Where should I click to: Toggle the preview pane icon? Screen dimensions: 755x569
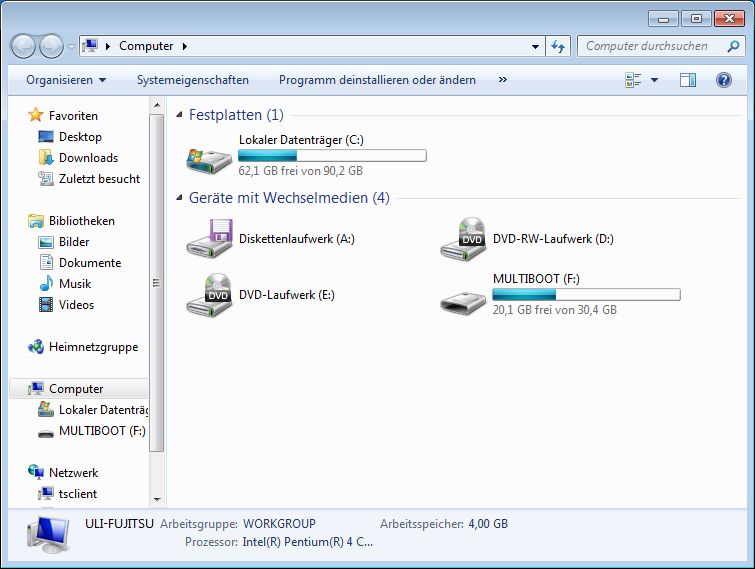tap(688, 80)
